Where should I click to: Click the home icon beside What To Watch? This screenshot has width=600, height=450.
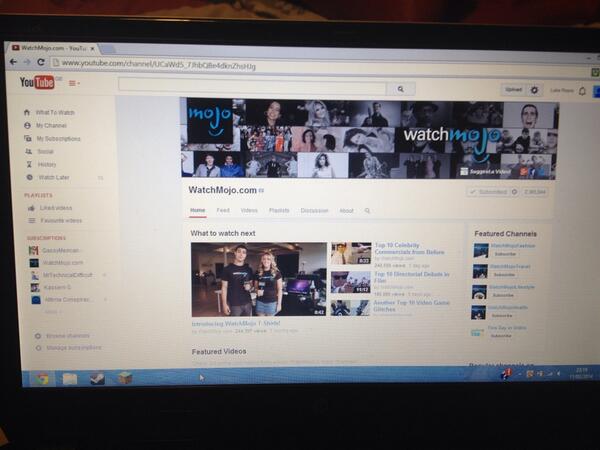tap(27, 112)
